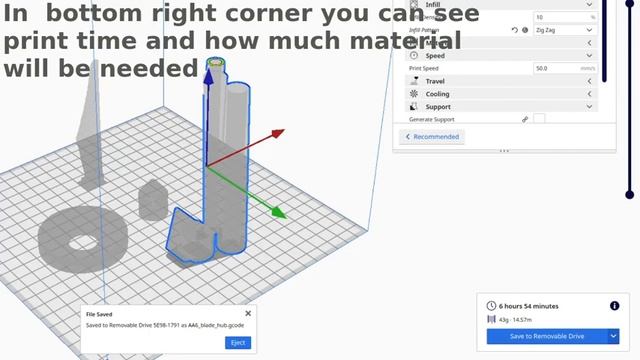Click the Travel category icon
The height and width of the screenshot is (360, 640).
[x=414, y=81]
